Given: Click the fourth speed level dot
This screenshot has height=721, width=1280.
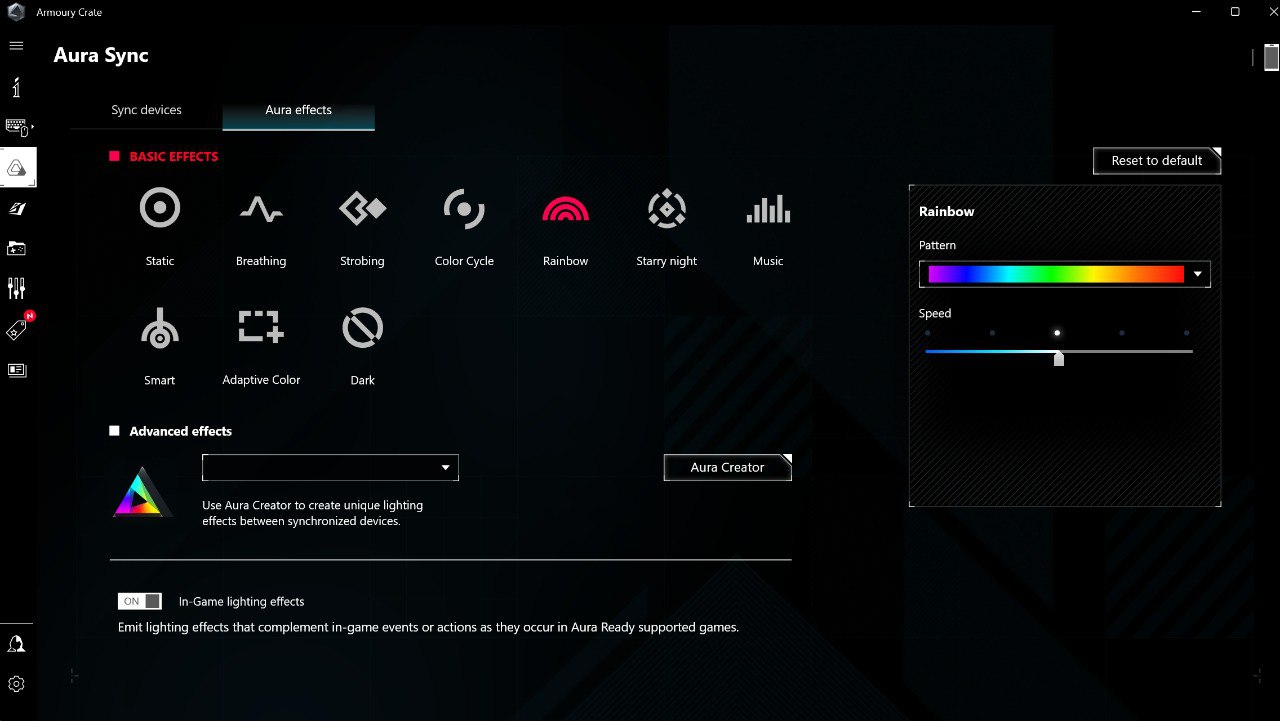Looking at the screenshot, I should click(x=1122, y=333).
